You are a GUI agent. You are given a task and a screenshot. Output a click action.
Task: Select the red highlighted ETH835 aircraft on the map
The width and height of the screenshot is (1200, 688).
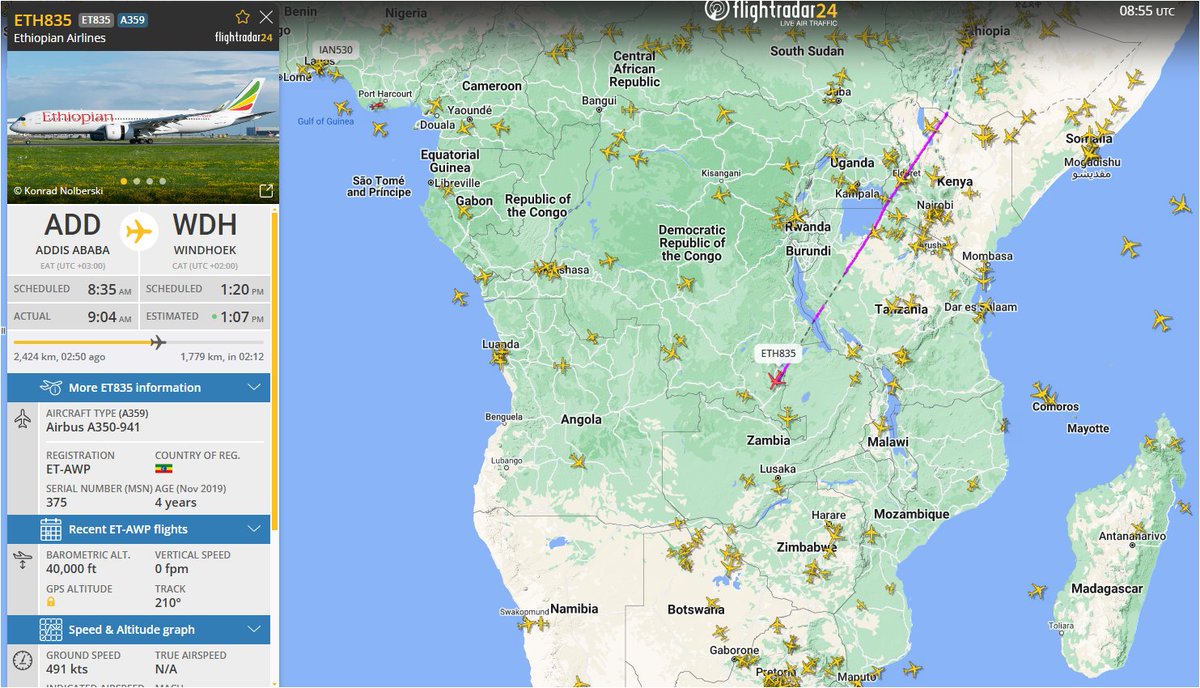pyautogui.click(x=775, y=379)
